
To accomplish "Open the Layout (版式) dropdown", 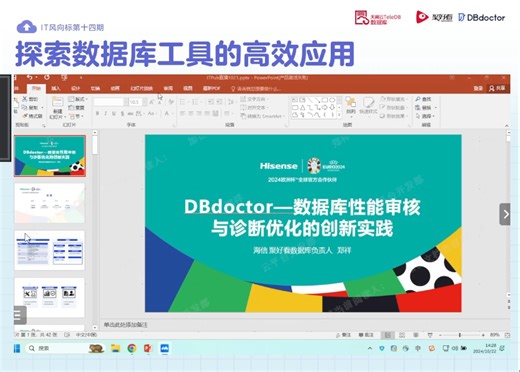I will (78, 99).
